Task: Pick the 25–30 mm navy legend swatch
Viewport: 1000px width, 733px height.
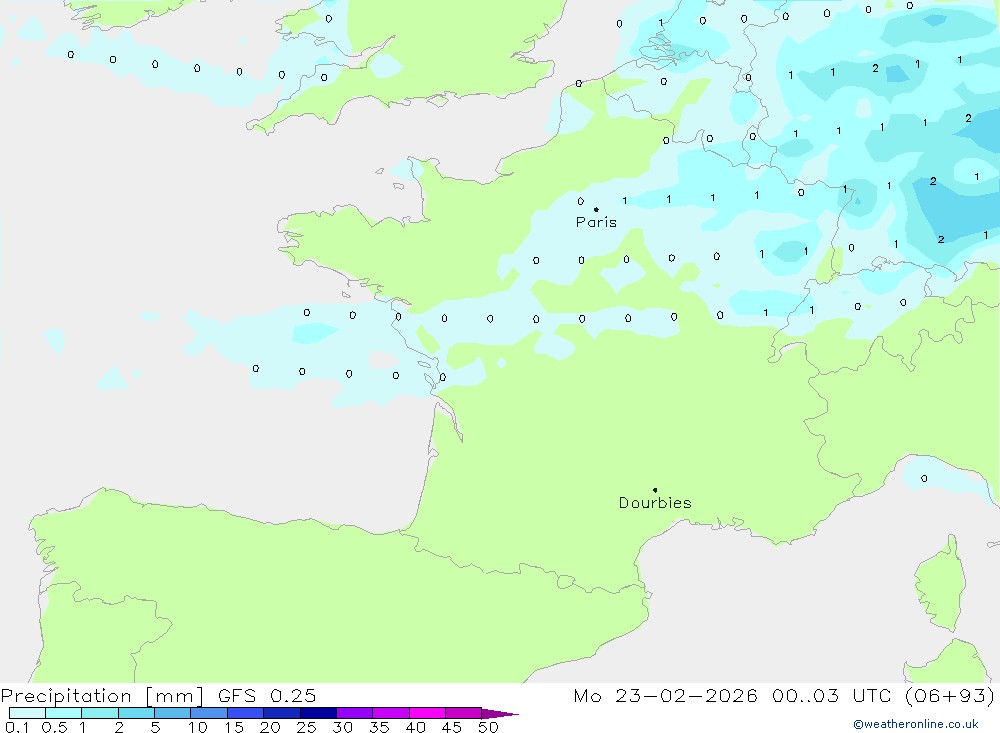Action: (318, 713)
